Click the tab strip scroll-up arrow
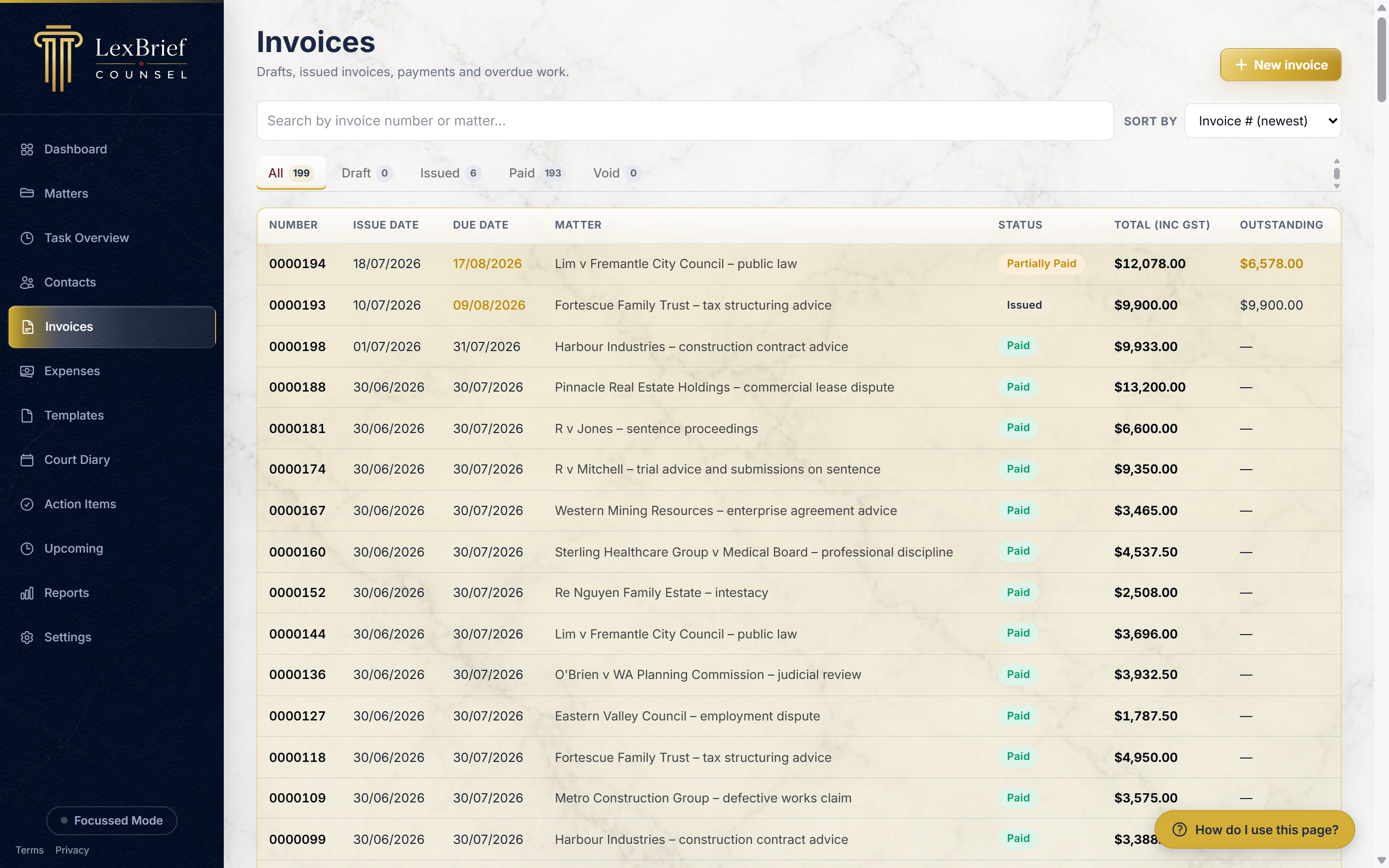 [x=1337, y=162]
